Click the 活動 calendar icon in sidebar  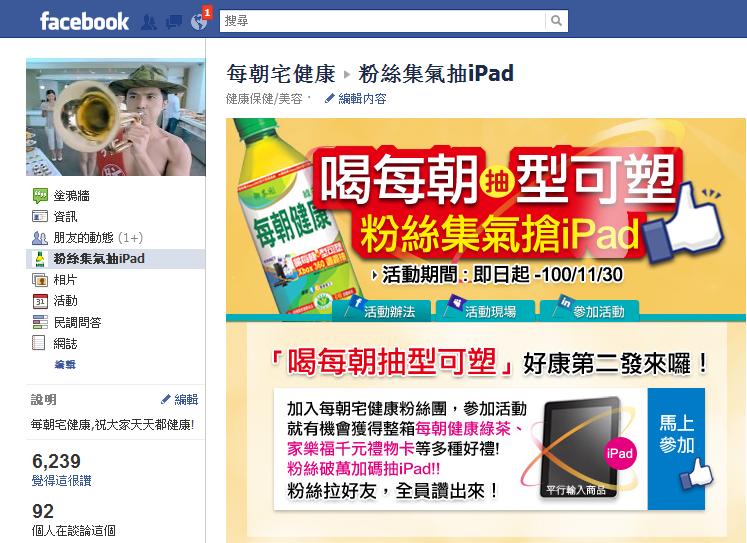pyautogui.click(x=40, y=301)
